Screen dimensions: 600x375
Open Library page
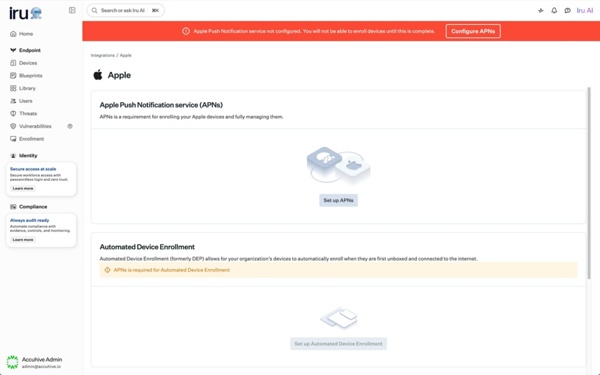(x=27, y=88)
